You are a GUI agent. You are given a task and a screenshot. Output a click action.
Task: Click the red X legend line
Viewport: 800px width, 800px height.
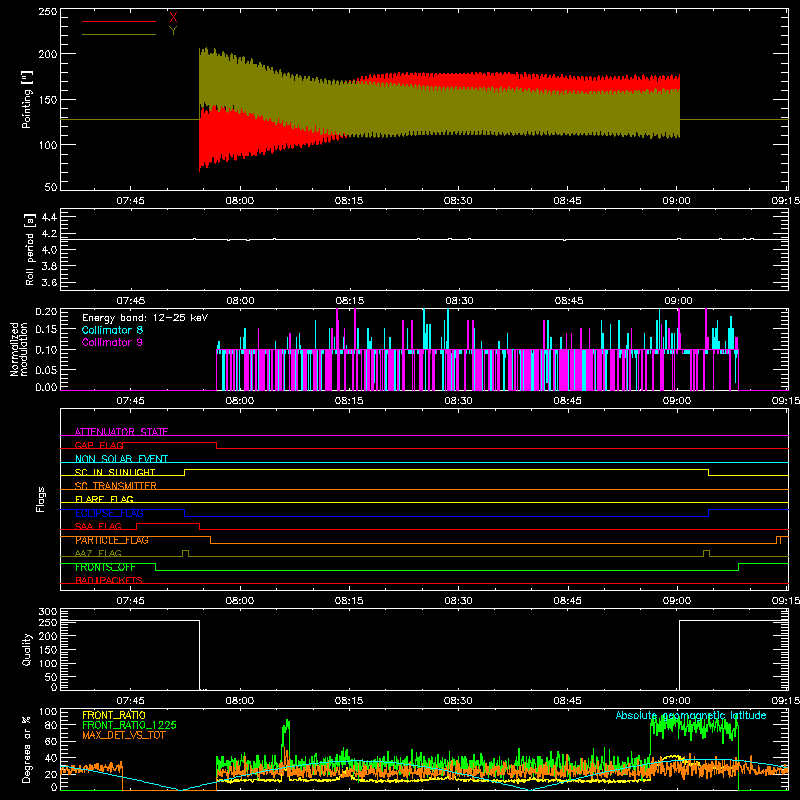tap(119, 21)
